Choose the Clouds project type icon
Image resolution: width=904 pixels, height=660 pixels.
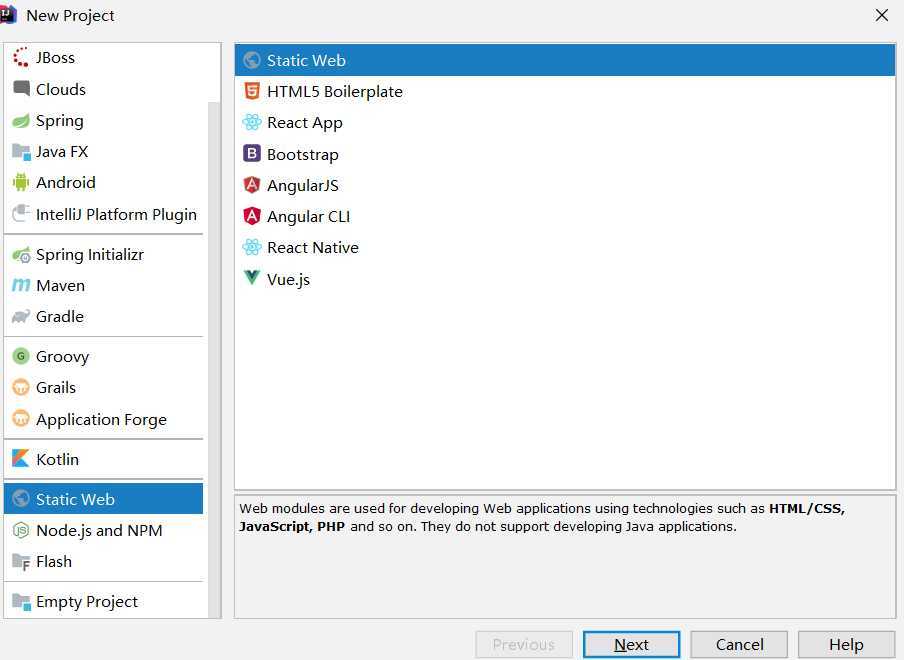(x=21, y=89)
